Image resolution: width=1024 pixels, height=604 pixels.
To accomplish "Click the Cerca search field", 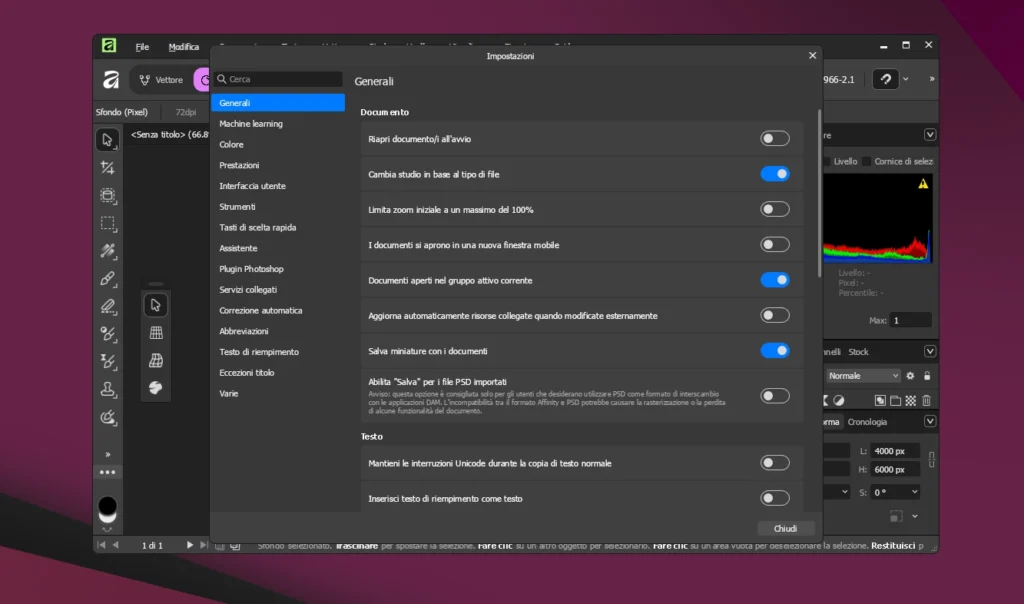I will click(284, 79).
